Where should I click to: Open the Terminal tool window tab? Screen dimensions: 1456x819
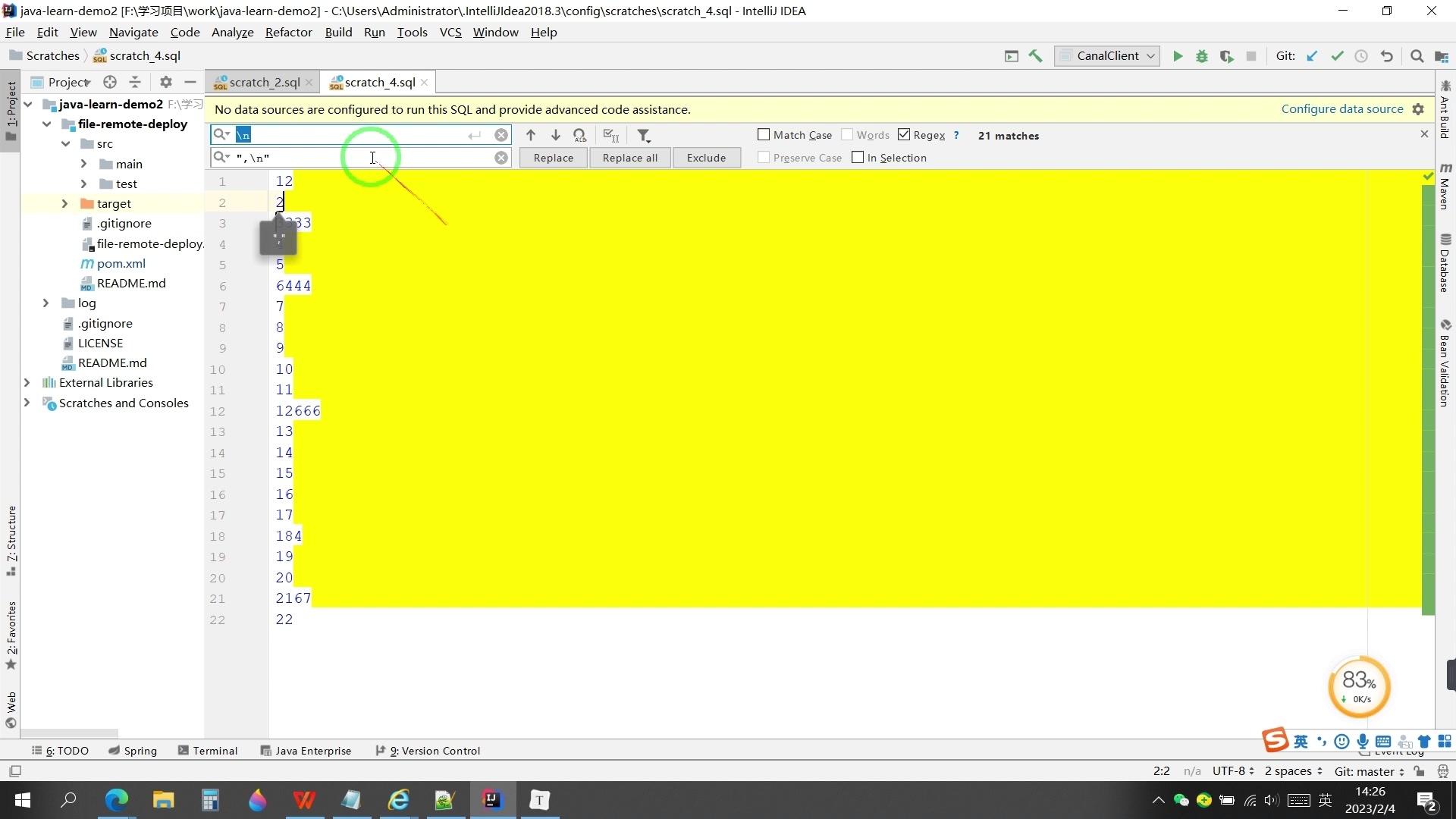[x=208, y=751]
